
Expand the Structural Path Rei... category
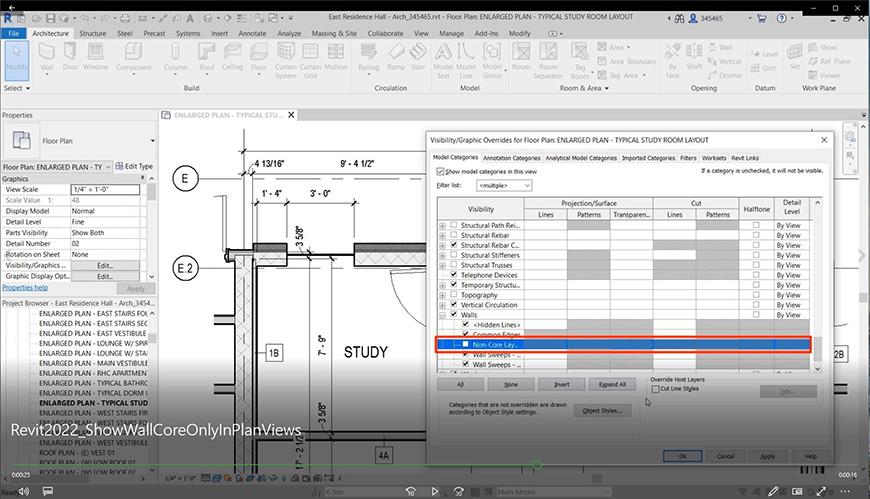pyautogui.click(x=443, y=225)
